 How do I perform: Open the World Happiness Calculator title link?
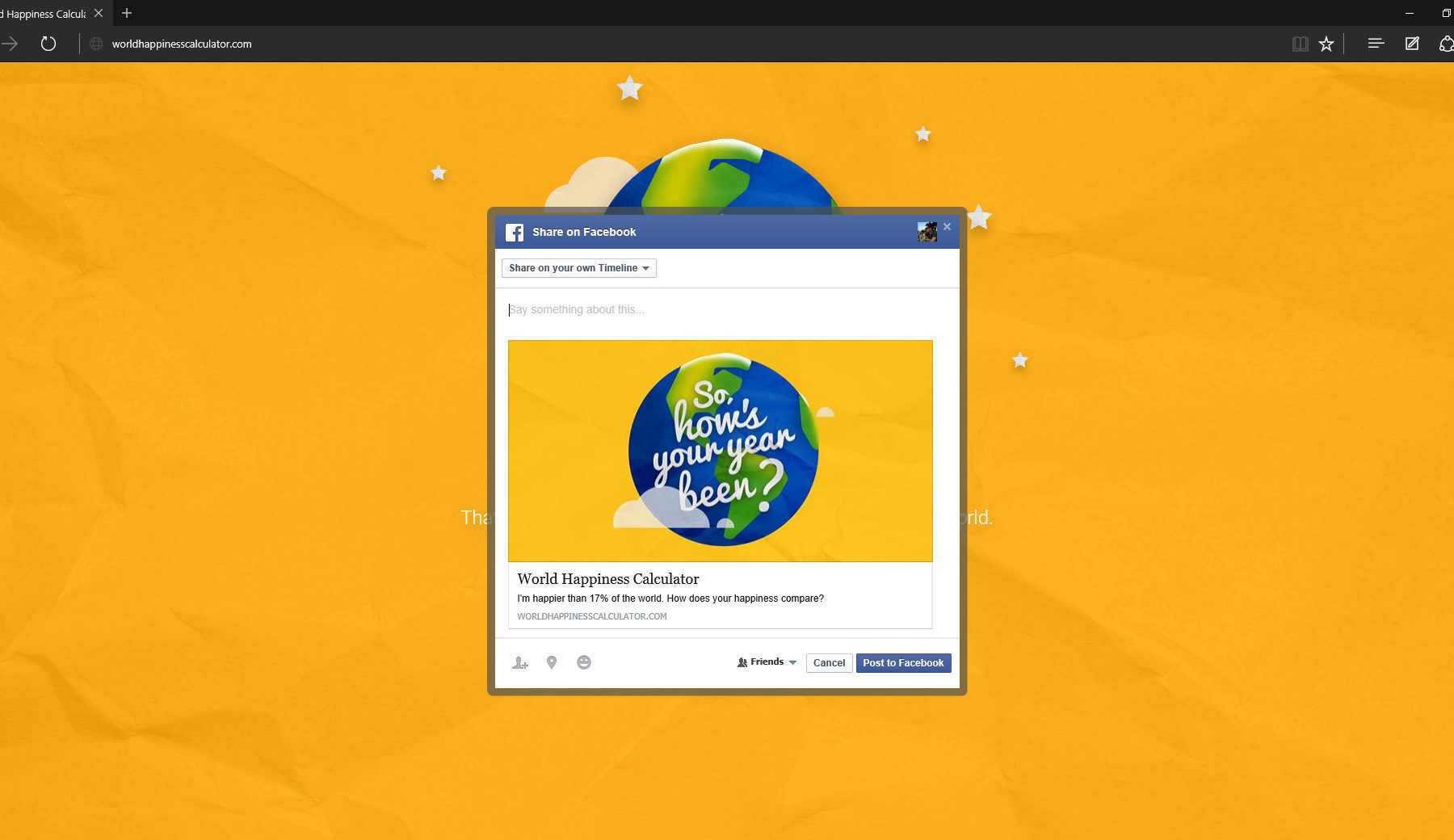(607, 579)
